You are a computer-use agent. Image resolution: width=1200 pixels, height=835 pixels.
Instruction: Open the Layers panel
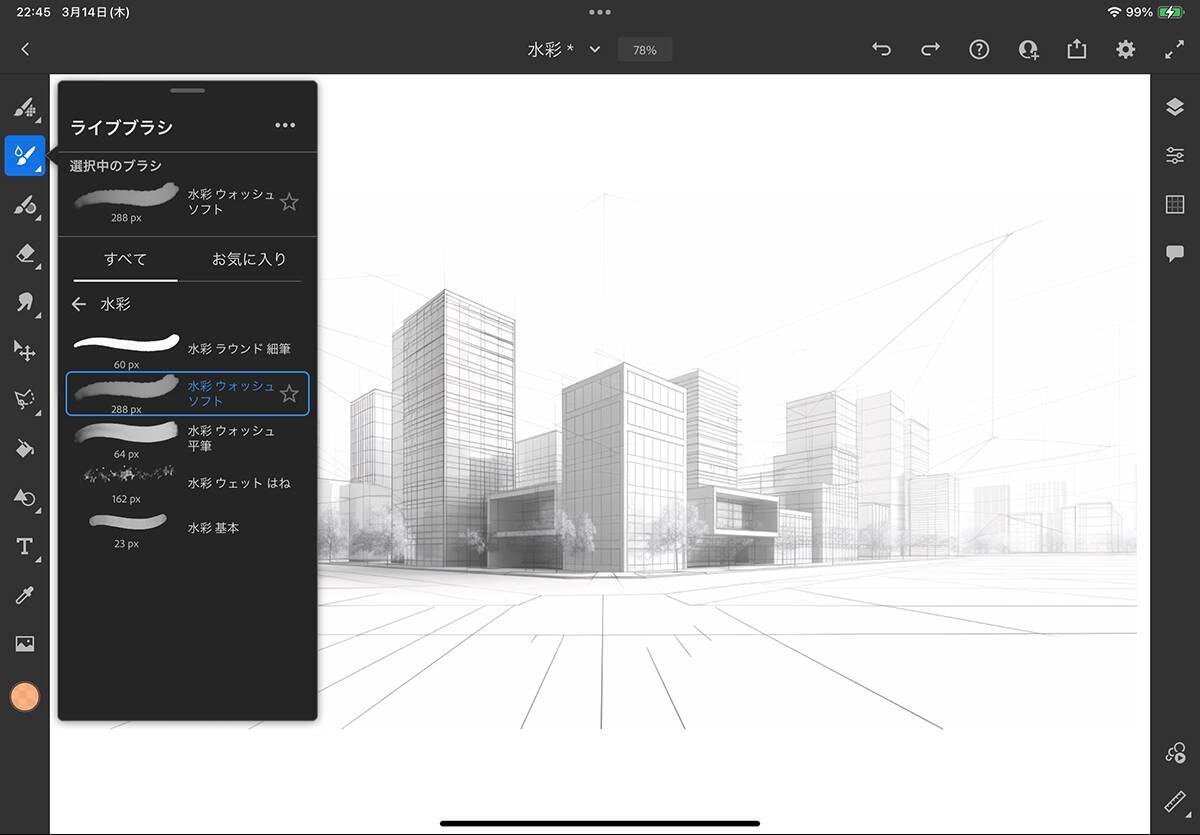[x=1175, y=107]
